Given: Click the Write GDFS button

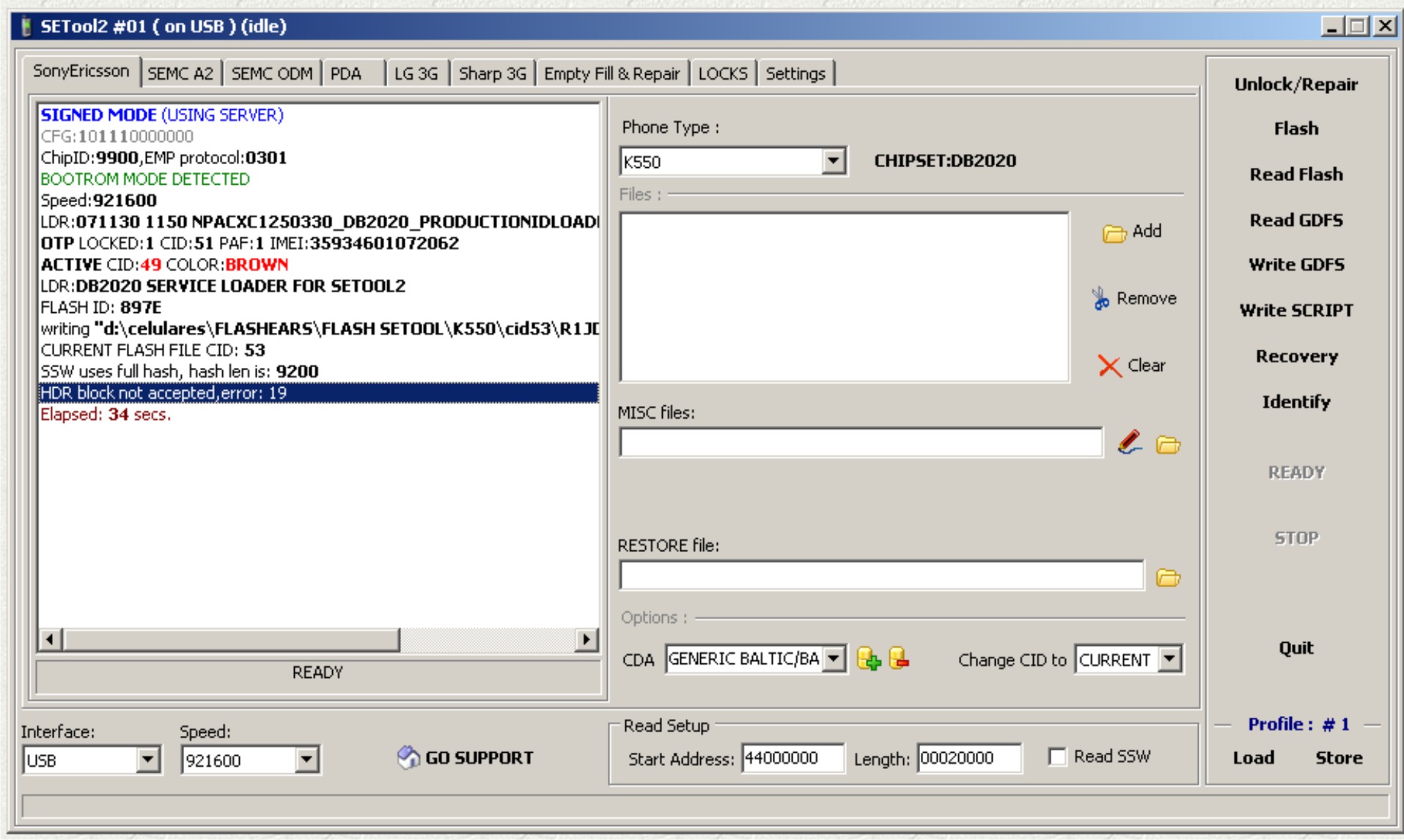Looking at the screenshot, I should point(1295,265).
